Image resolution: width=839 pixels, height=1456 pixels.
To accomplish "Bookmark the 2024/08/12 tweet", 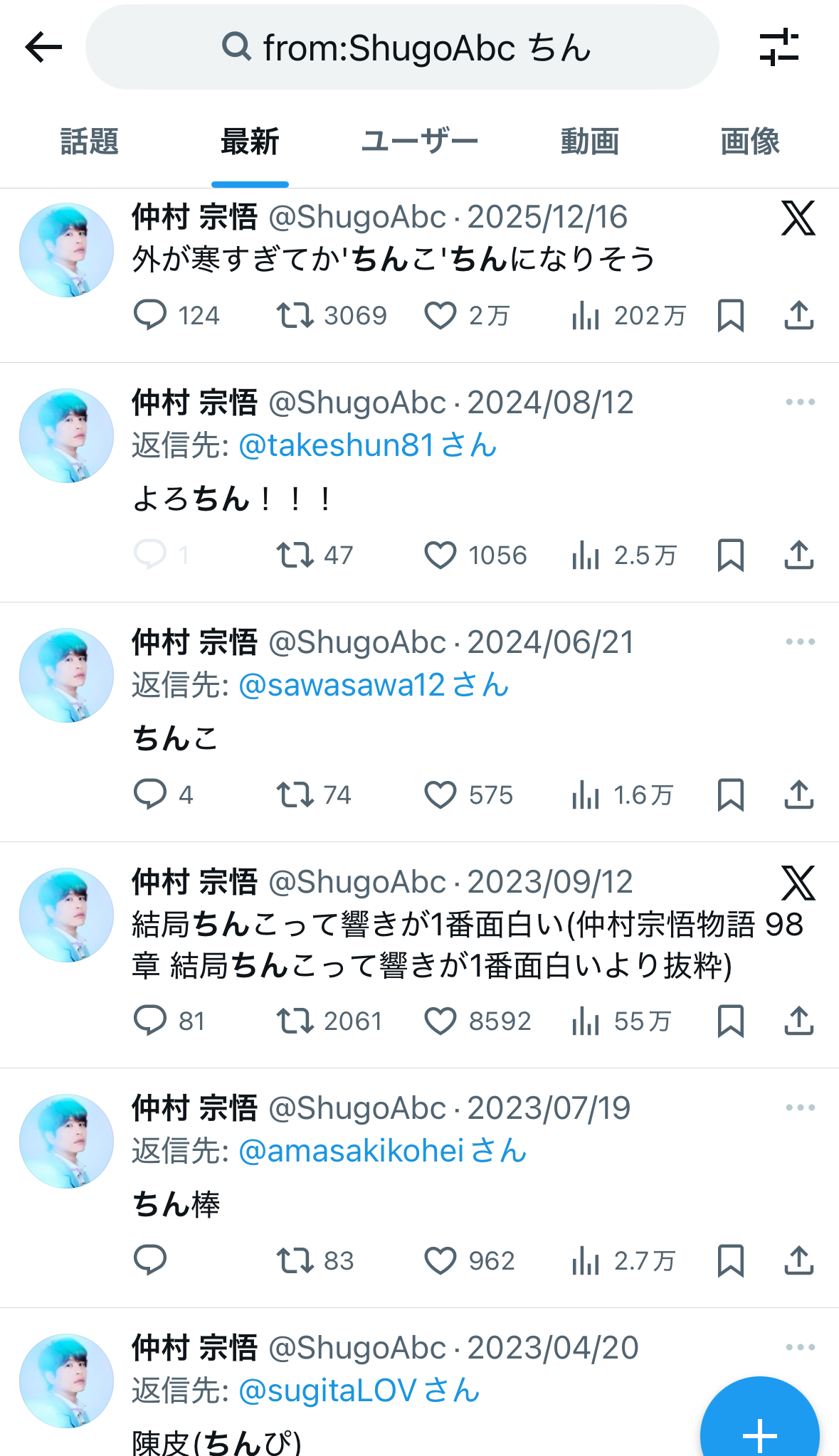I will [x=731, y=555].
